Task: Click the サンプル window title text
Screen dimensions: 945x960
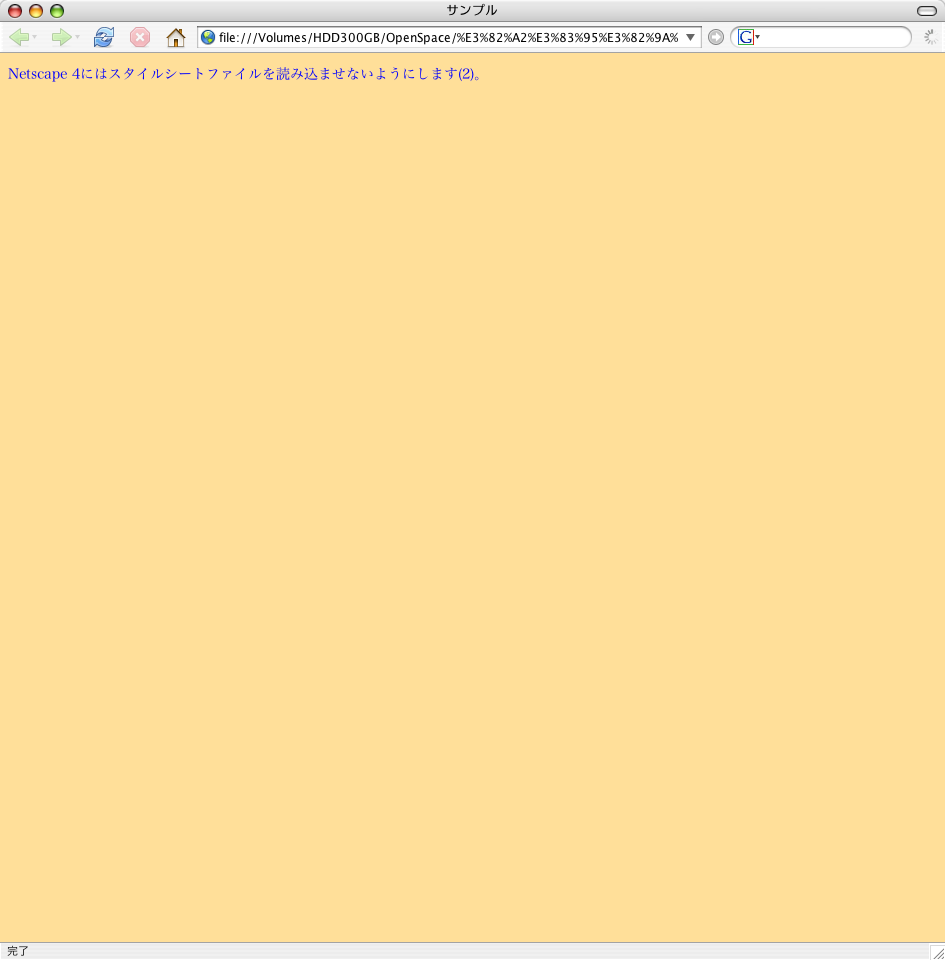Action: [x=472, y=10]
